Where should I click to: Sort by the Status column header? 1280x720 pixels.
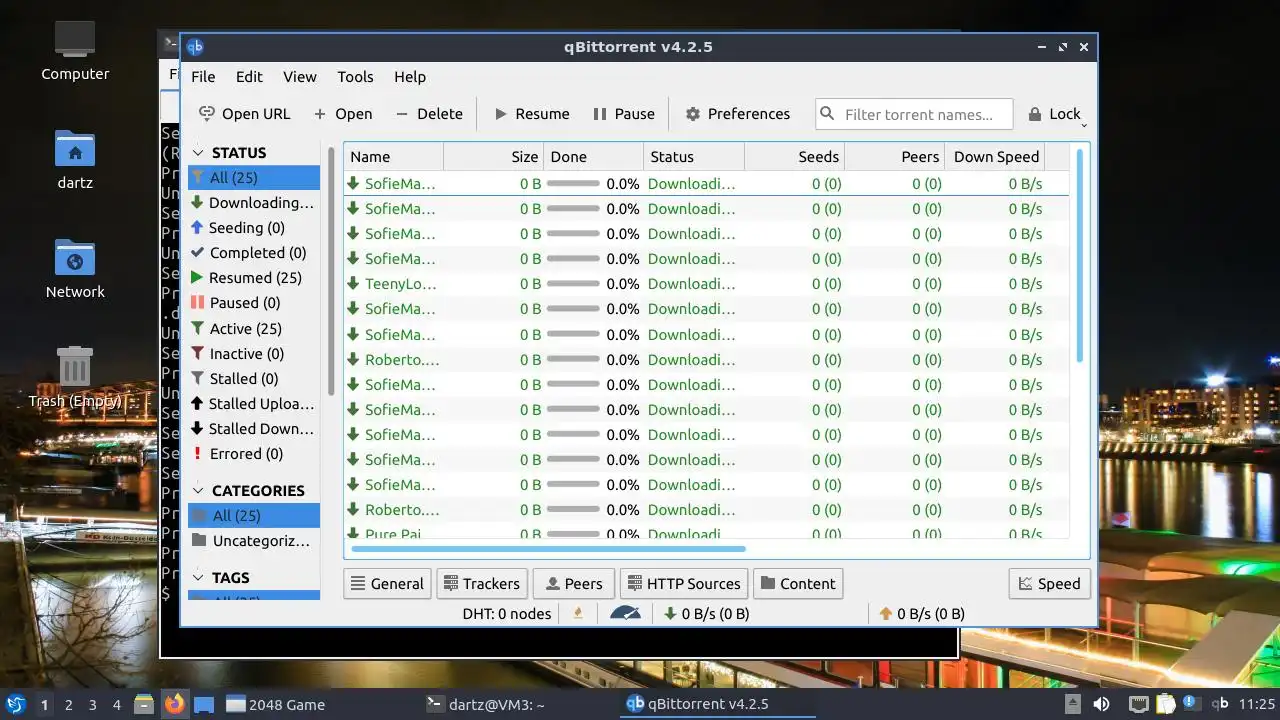[x=694, y=157]
